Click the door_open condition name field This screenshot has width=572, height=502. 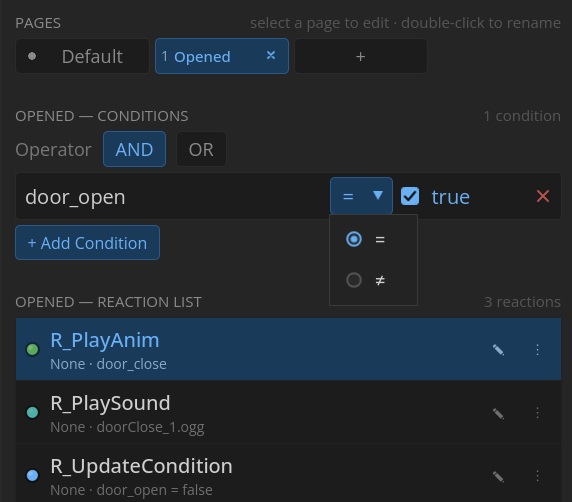pyautogui.click(x=171, y=197)
